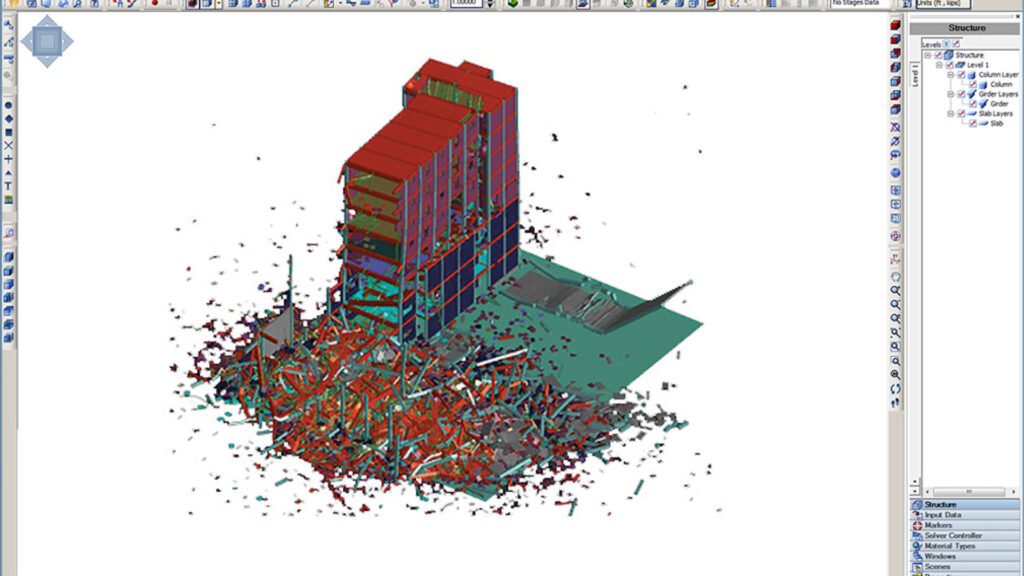Select the plus marker tool in left toolbar
Screen dimensions: 1024x576
click(x=9, y=159)
